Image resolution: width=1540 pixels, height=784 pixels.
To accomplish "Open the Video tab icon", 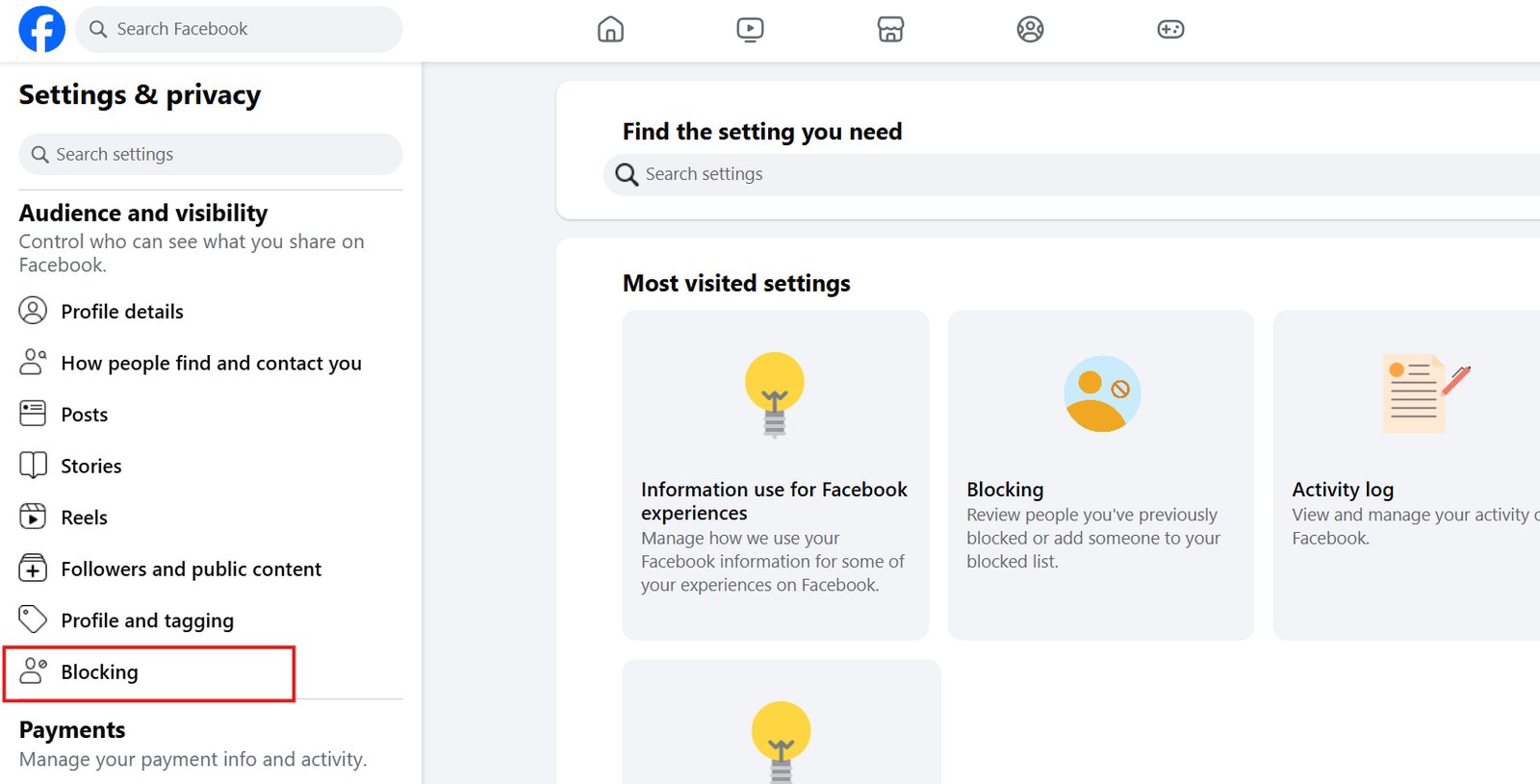I will point(750,30).
